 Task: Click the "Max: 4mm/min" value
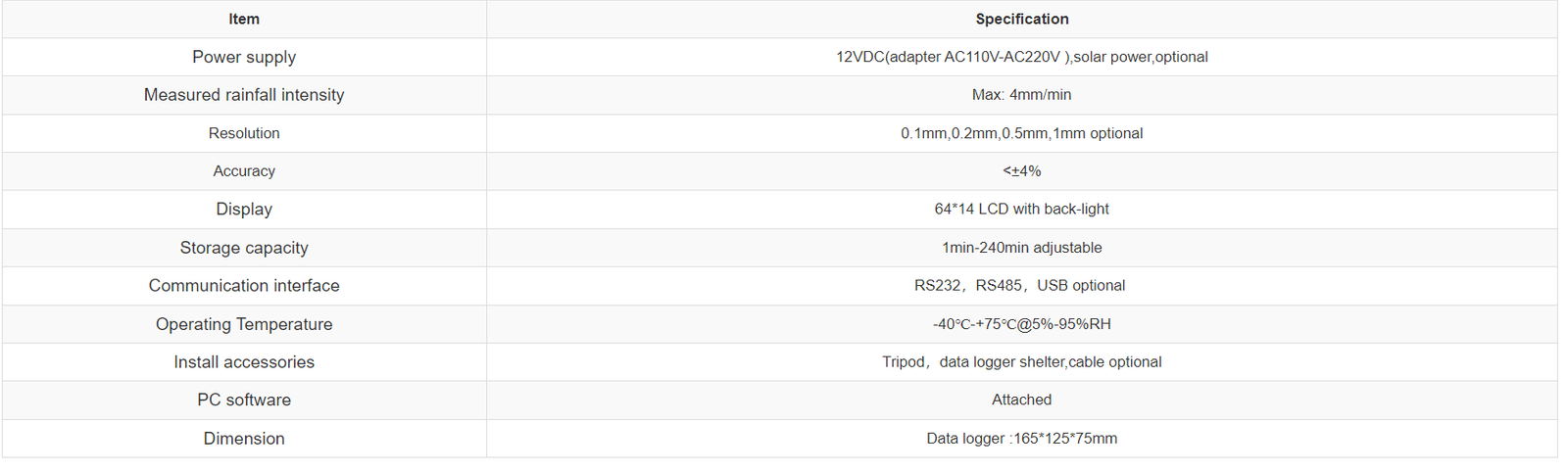[1021, 95]
